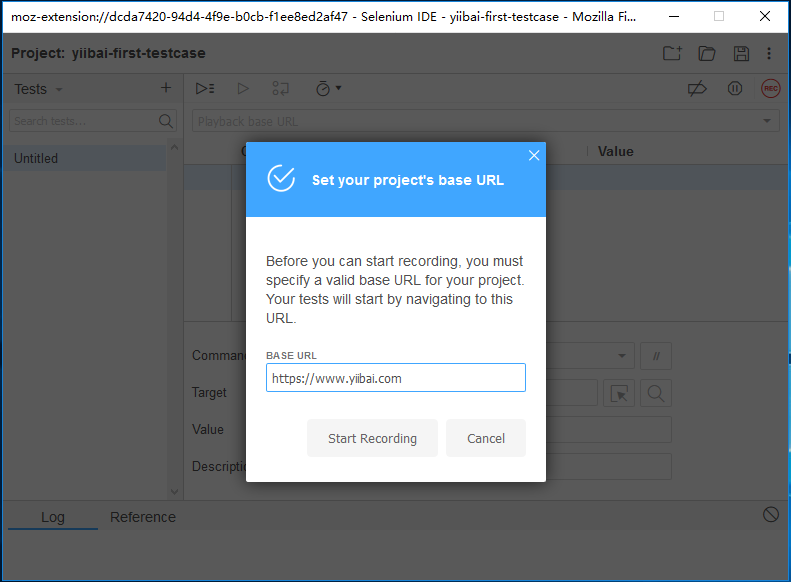Switch to the Reference tab
This screenshot has width=791, height=582.
click(143, 517)
